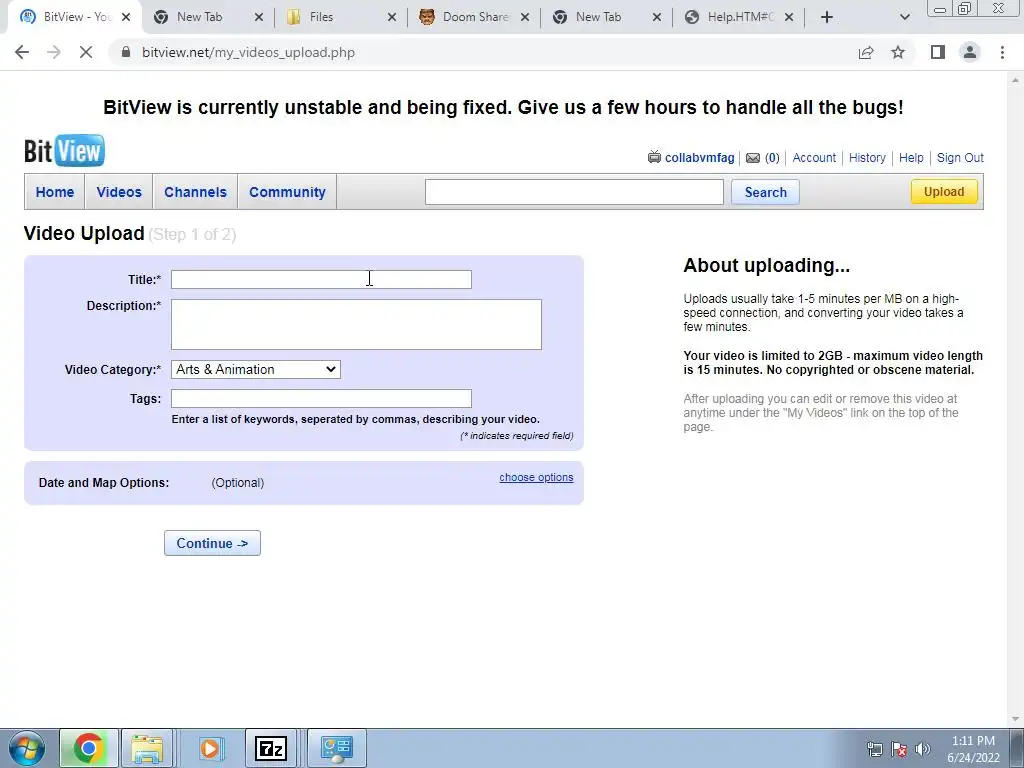Viewport: 1024px width, 768px height.
Task: Open the 7-Zip taskbar icon
Action: click(271, 748)
